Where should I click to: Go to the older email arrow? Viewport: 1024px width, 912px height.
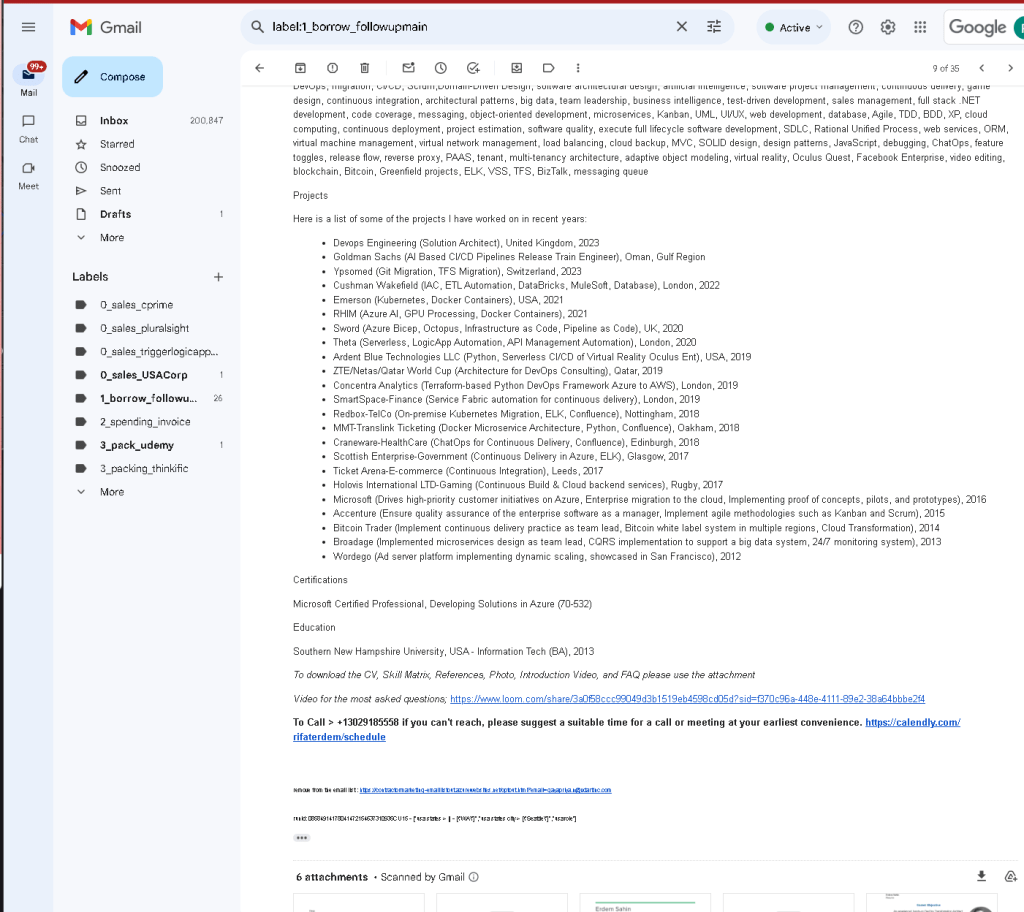[1010, 68]
